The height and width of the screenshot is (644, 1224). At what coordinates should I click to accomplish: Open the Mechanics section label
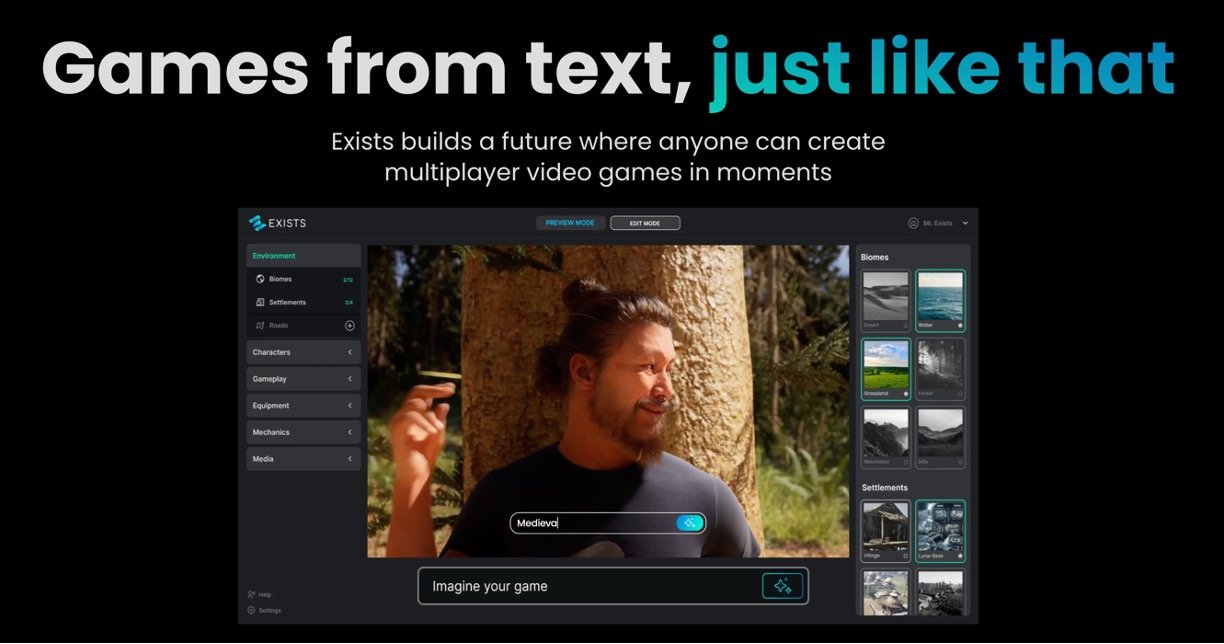coord(271,432)
